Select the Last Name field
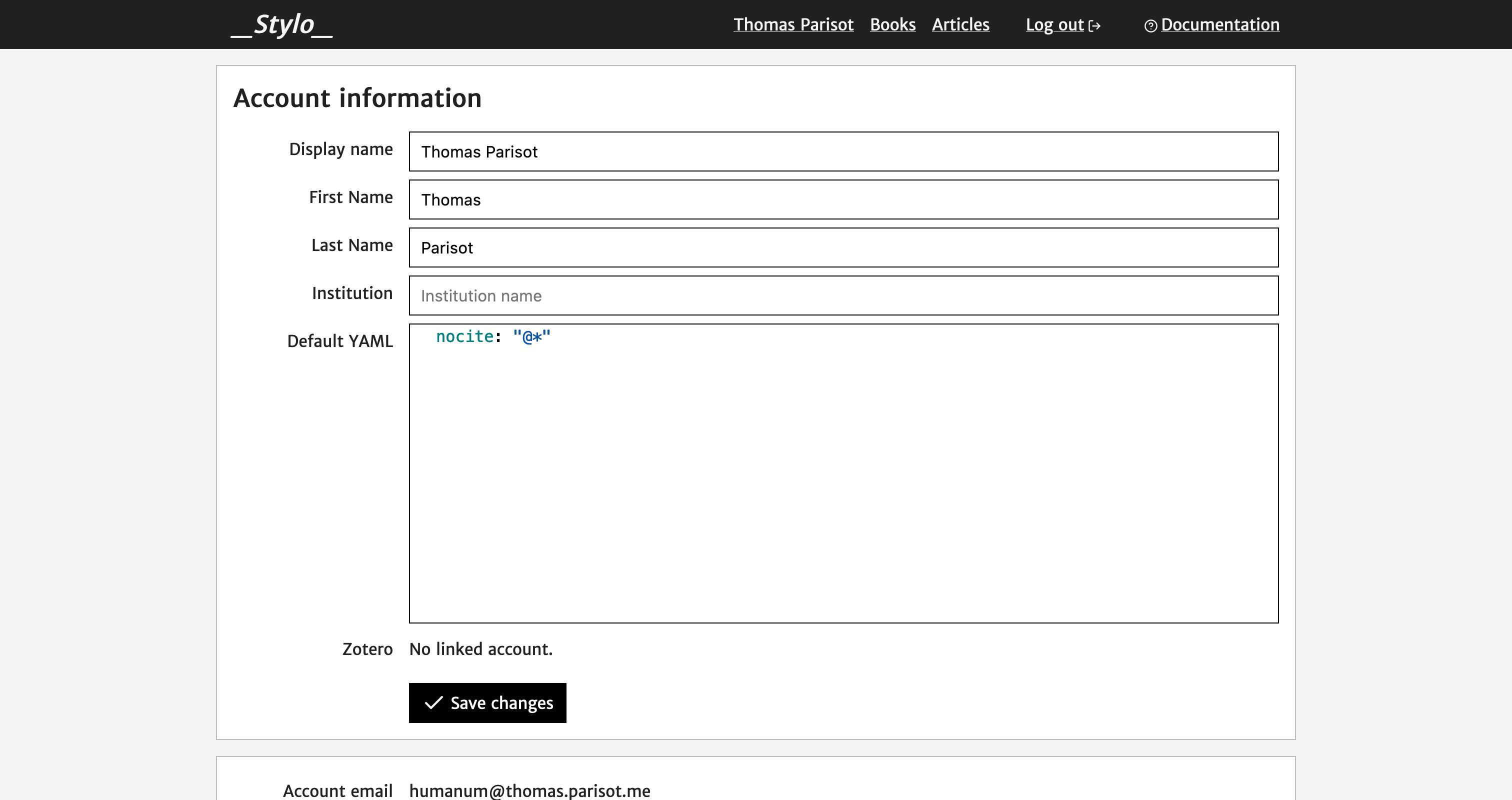Image resolution: width=1512 pixels, height=800 pixels. 843,247
